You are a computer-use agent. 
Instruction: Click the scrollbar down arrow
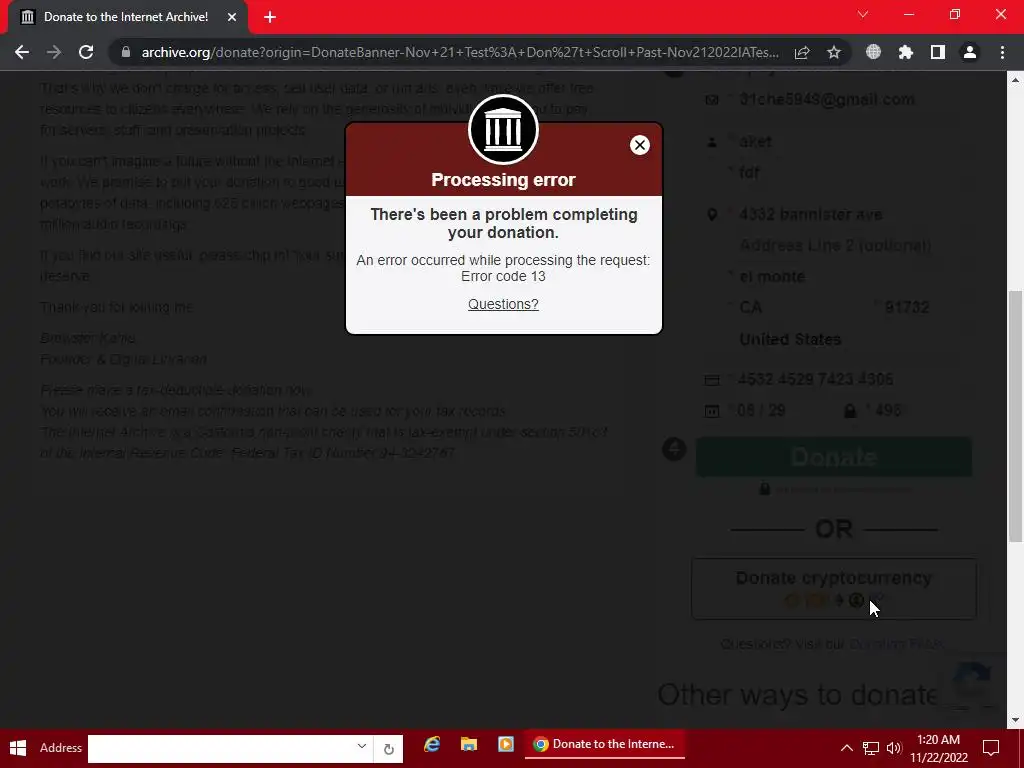point(1016,720)
